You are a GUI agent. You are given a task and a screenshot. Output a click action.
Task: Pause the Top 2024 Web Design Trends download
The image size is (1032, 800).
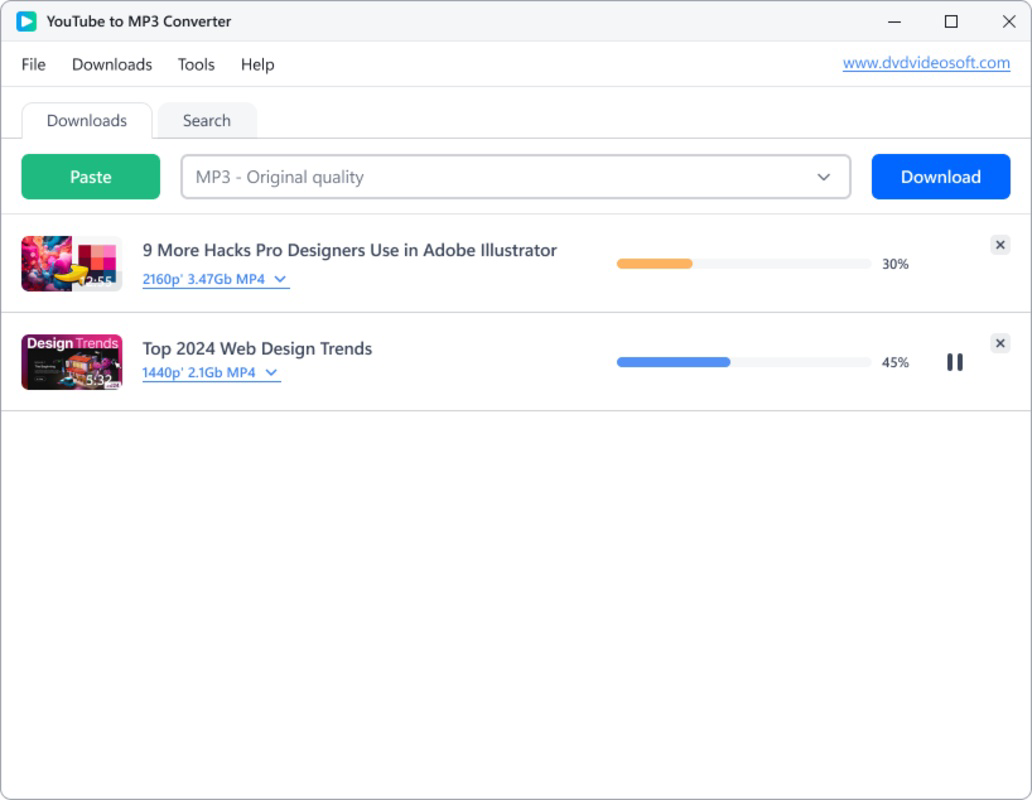(x=954, y=362)
